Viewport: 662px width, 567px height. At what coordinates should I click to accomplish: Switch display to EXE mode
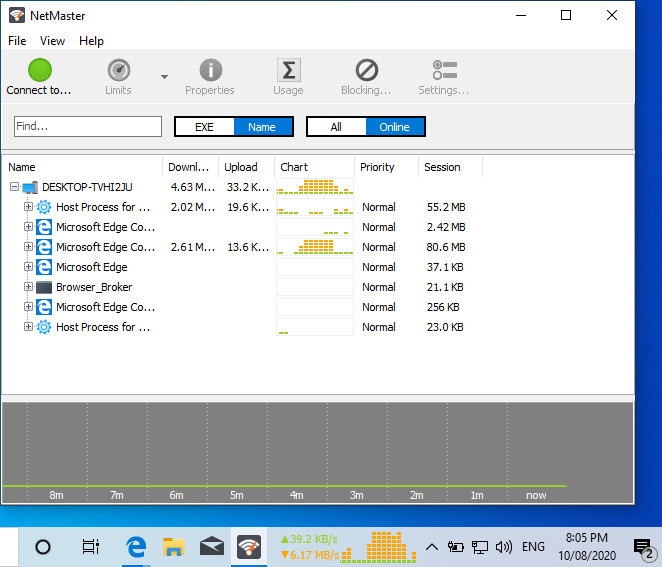(x=204, y=127)
